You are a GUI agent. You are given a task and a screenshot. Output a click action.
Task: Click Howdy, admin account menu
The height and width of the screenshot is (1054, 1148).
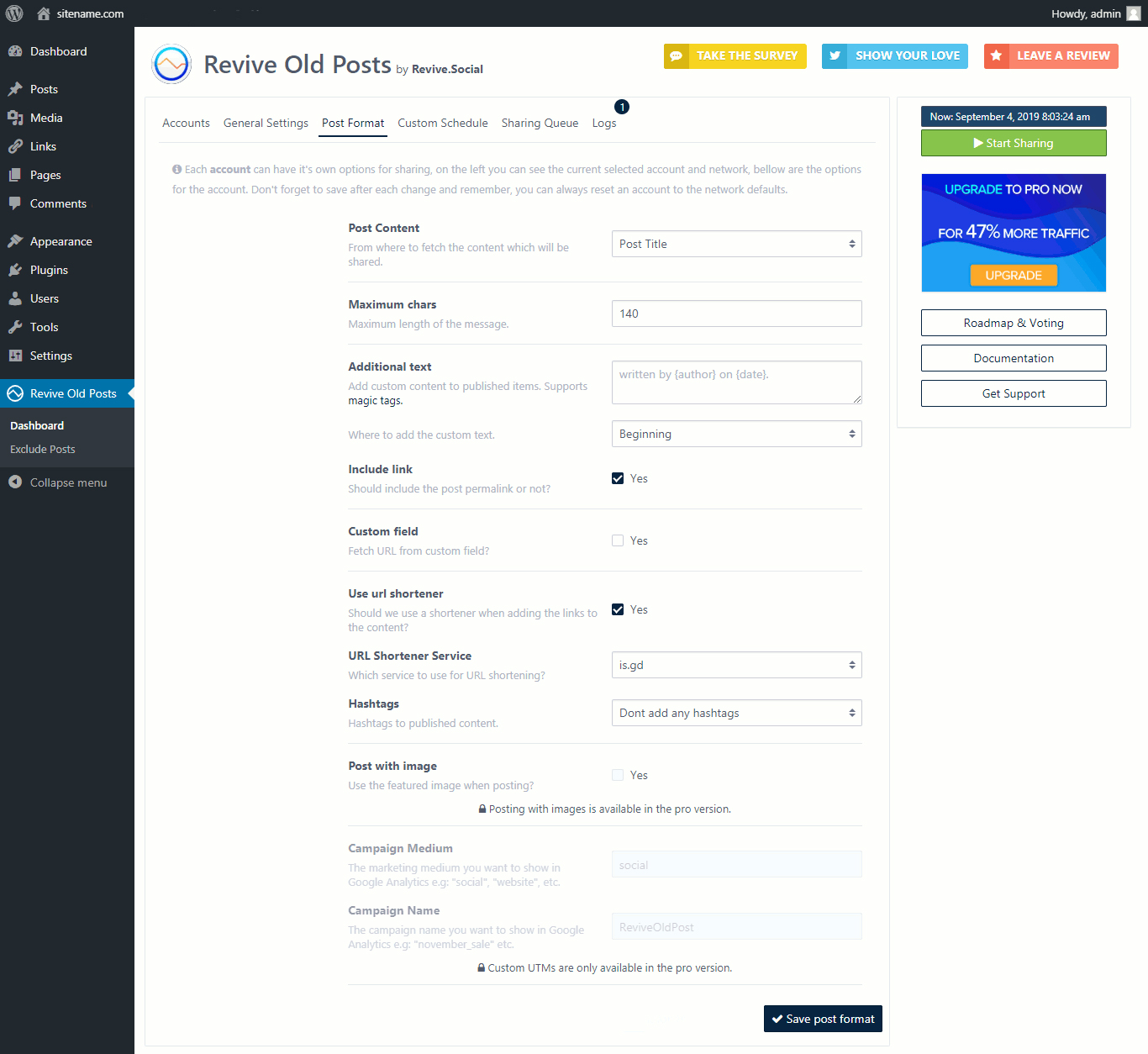pos(1096,13)
